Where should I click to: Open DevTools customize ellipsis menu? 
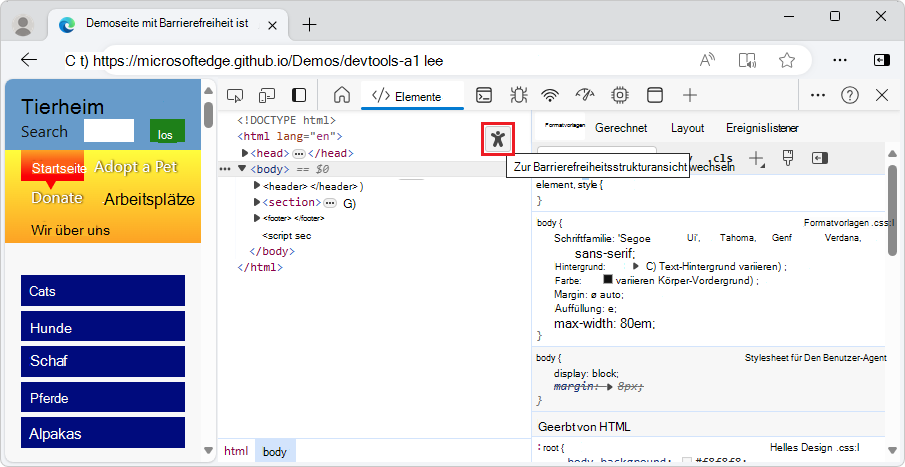(818, 95)
